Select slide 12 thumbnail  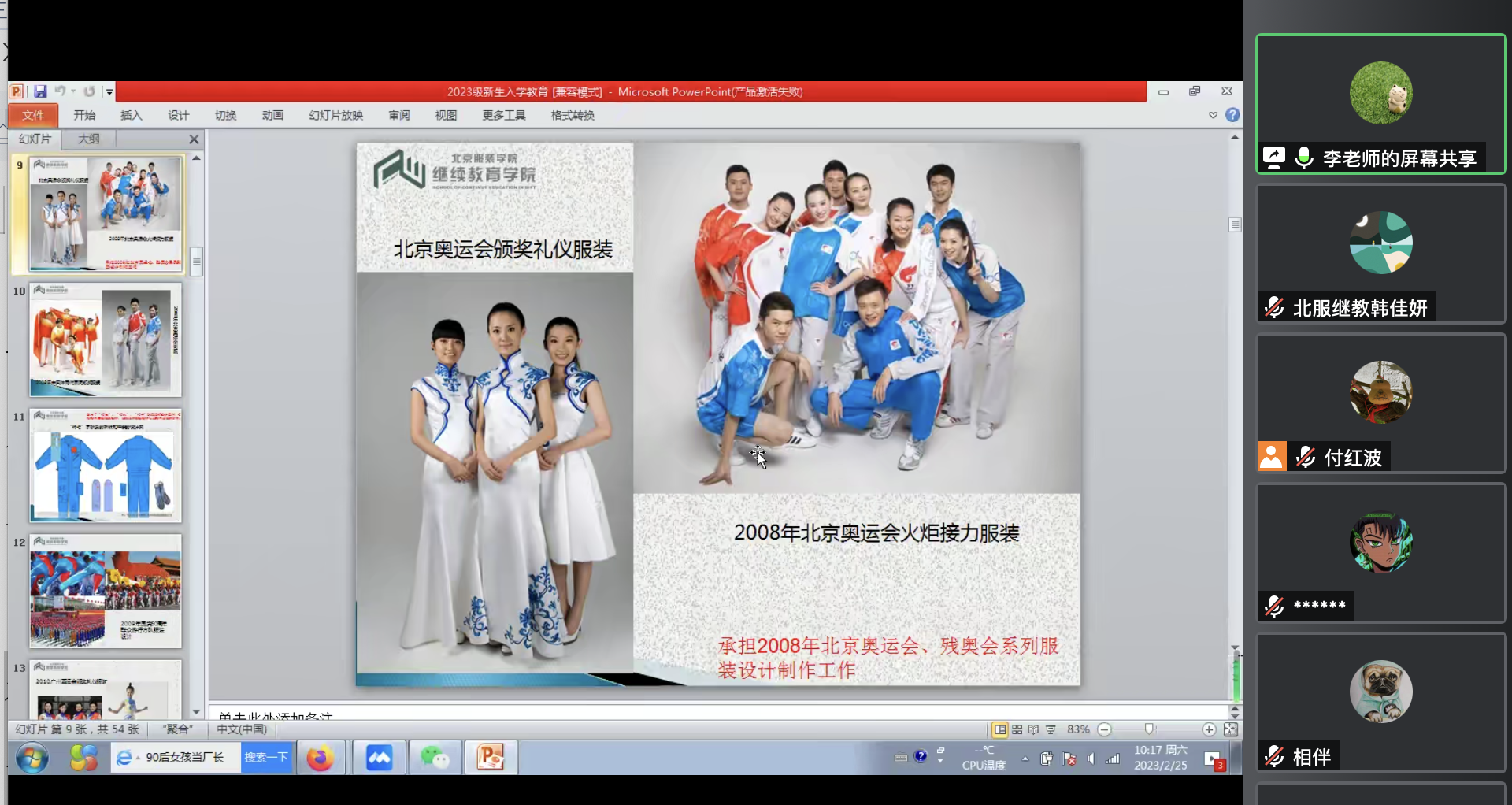(x=106, y=592)
